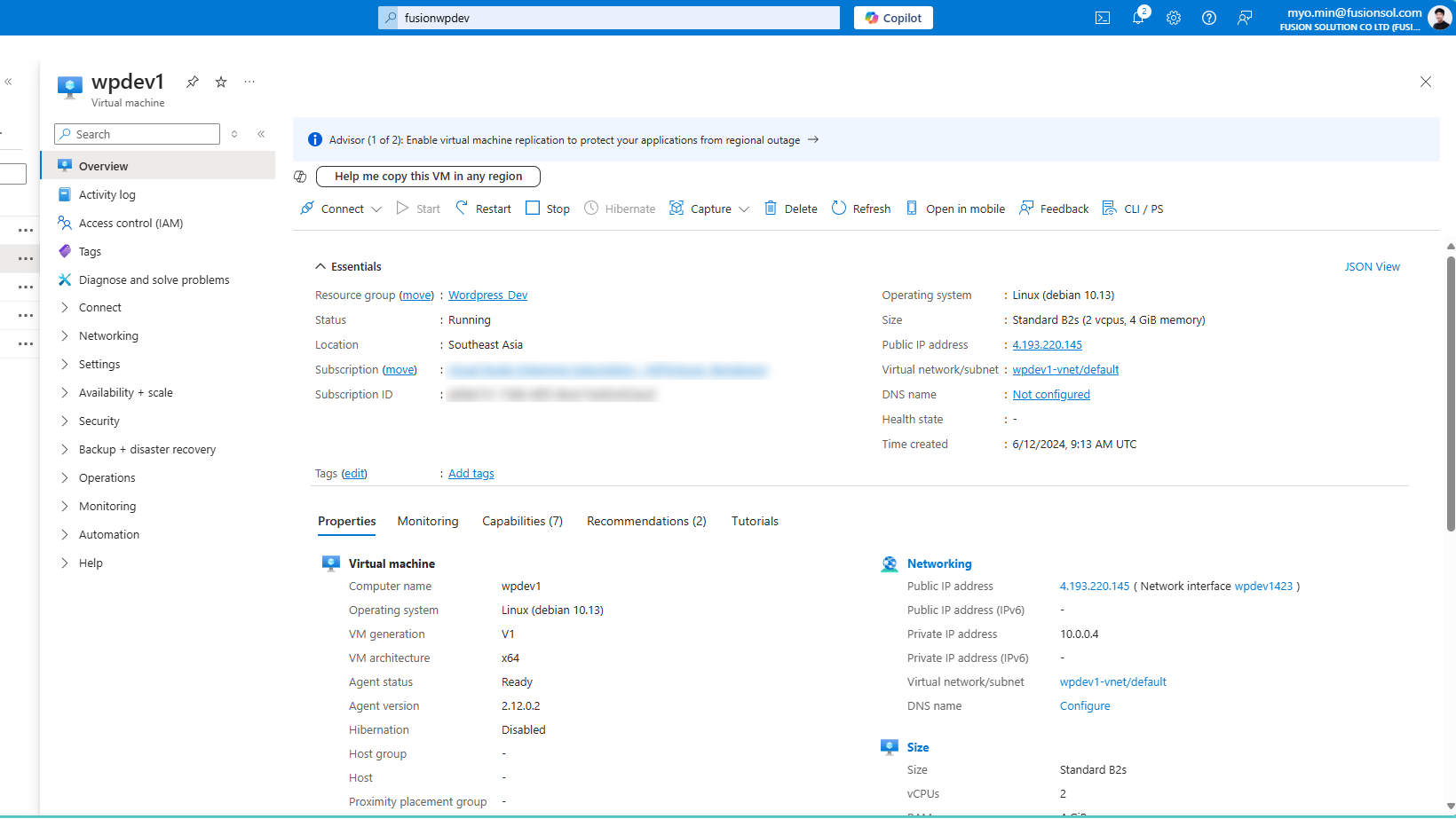The height and width of the screenshot is (819, 1456).
Task: Click Add tags link
Action: point(471,473)
